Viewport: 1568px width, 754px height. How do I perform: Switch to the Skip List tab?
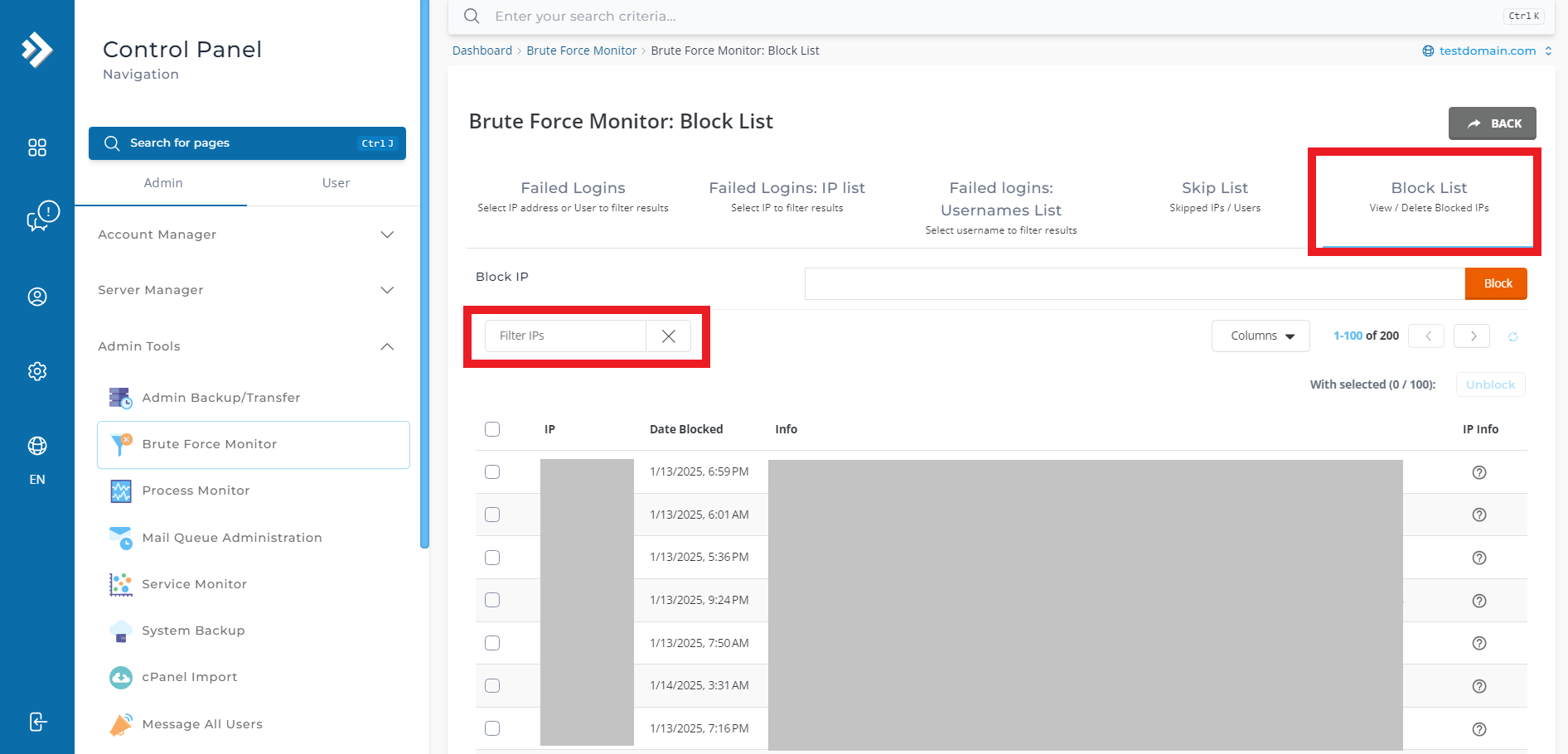(x=1215, y=196)
